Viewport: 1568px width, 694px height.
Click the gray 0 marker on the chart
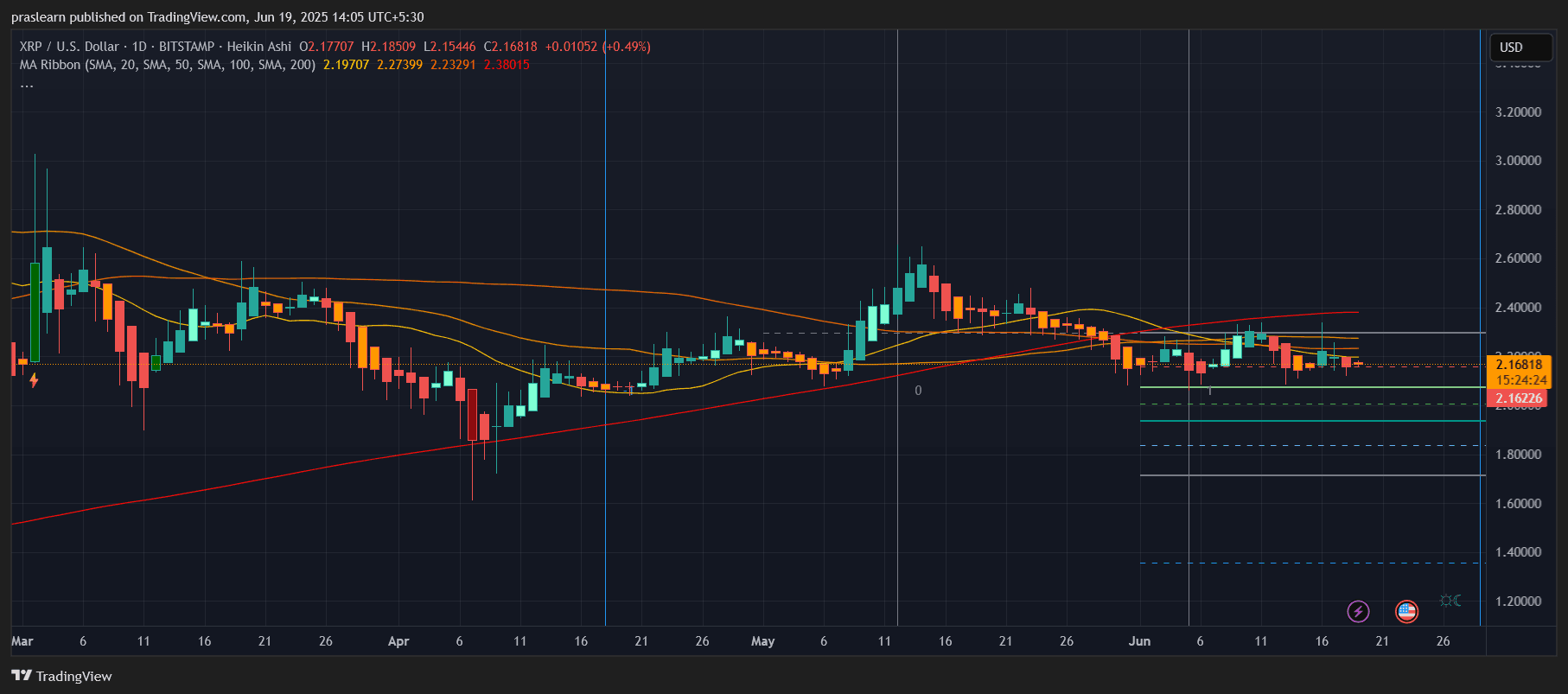pyautogui.click(x=918, y=391)
